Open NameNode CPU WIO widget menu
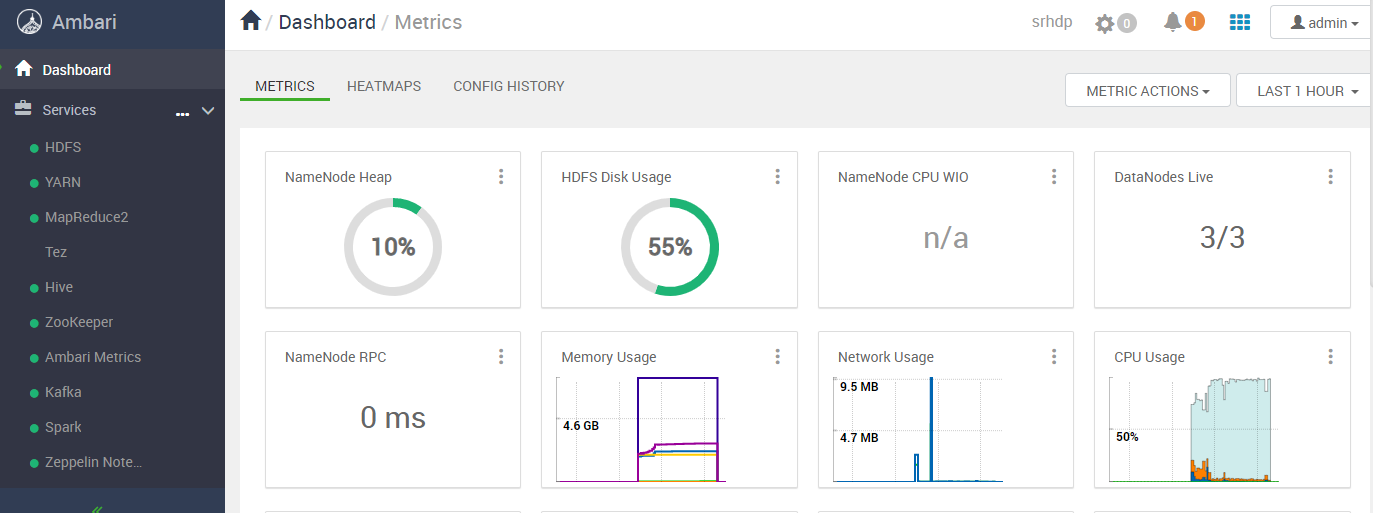 click(1054, 177)
